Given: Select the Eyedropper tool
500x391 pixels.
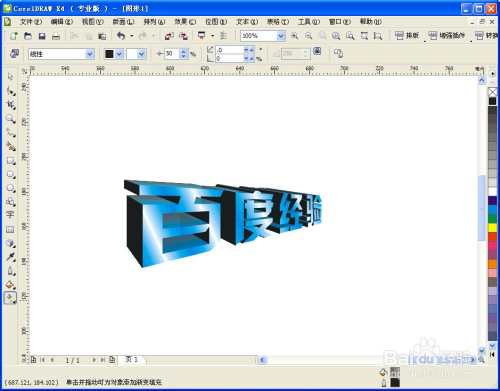Looking at the screenshot, I should click(10, 257).
